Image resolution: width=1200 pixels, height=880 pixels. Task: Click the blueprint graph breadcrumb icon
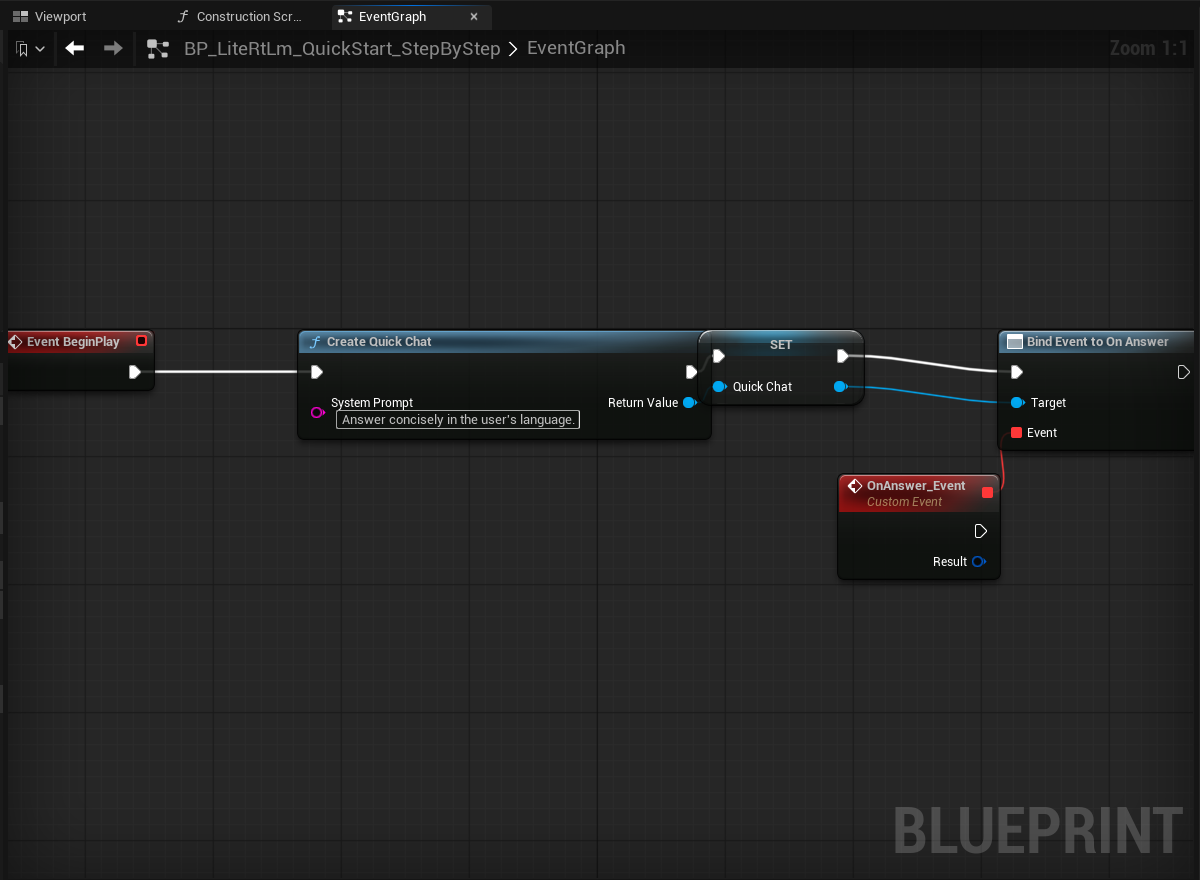(158, 48)
